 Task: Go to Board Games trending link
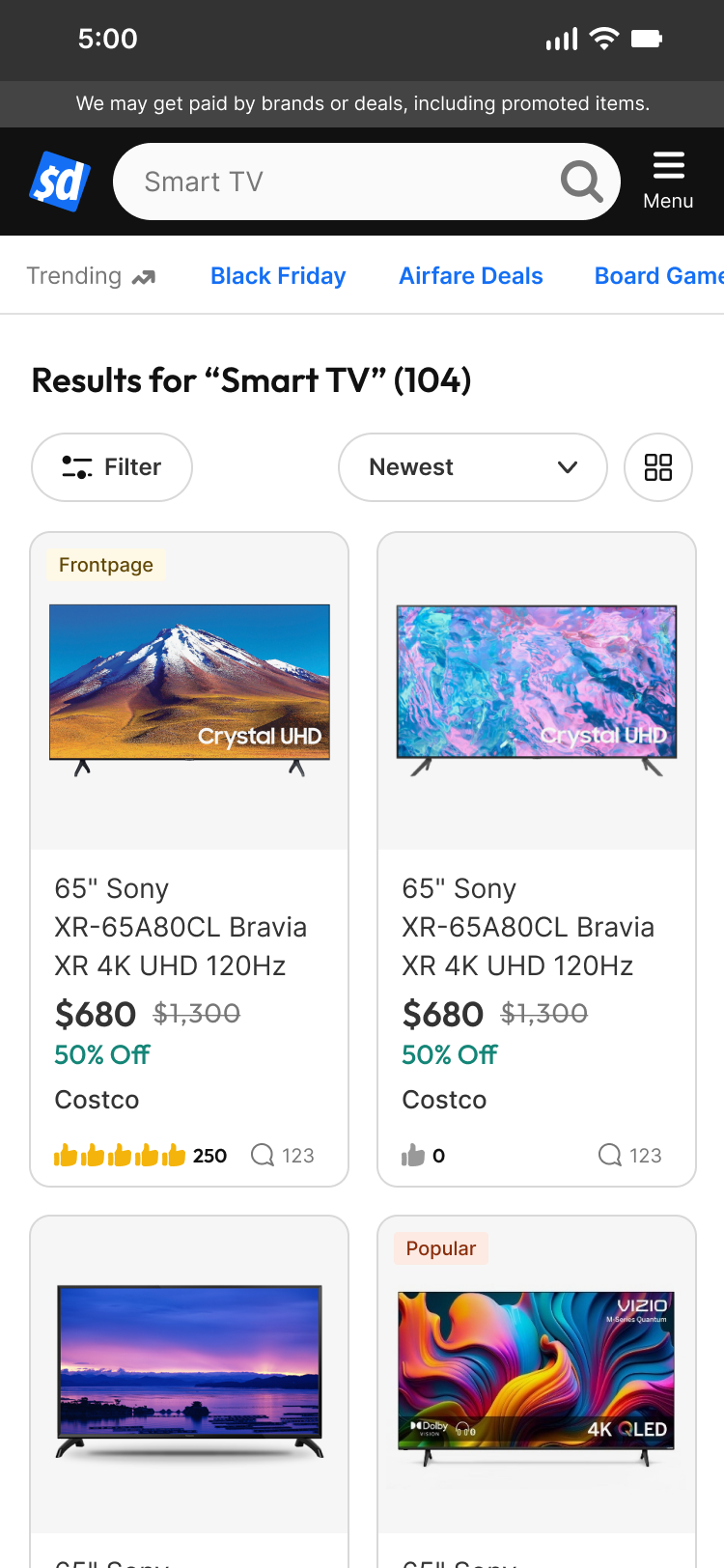coord(658,276)
